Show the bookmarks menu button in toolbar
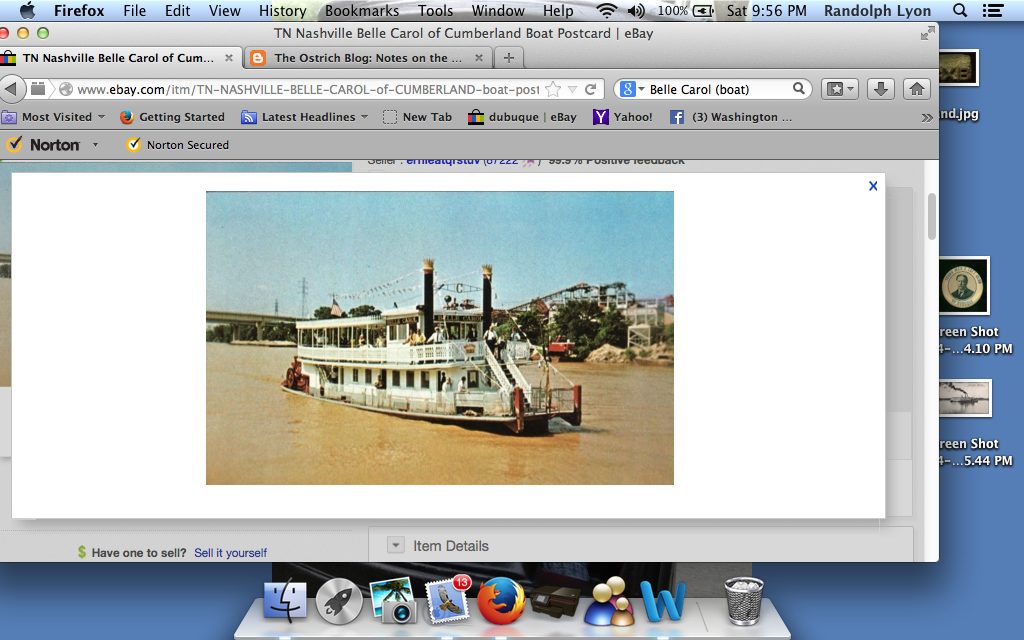Screen dimensions: 1024x640 coord(840,89)
